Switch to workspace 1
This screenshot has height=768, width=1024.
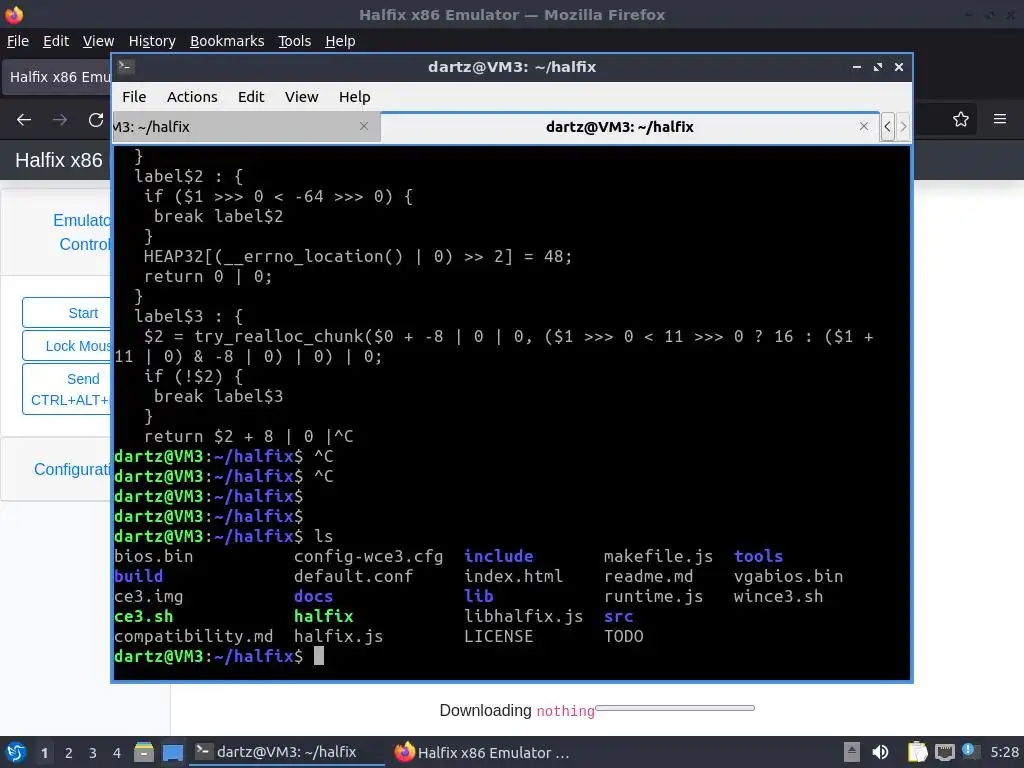pyautogui.click(x=44, y=753)
